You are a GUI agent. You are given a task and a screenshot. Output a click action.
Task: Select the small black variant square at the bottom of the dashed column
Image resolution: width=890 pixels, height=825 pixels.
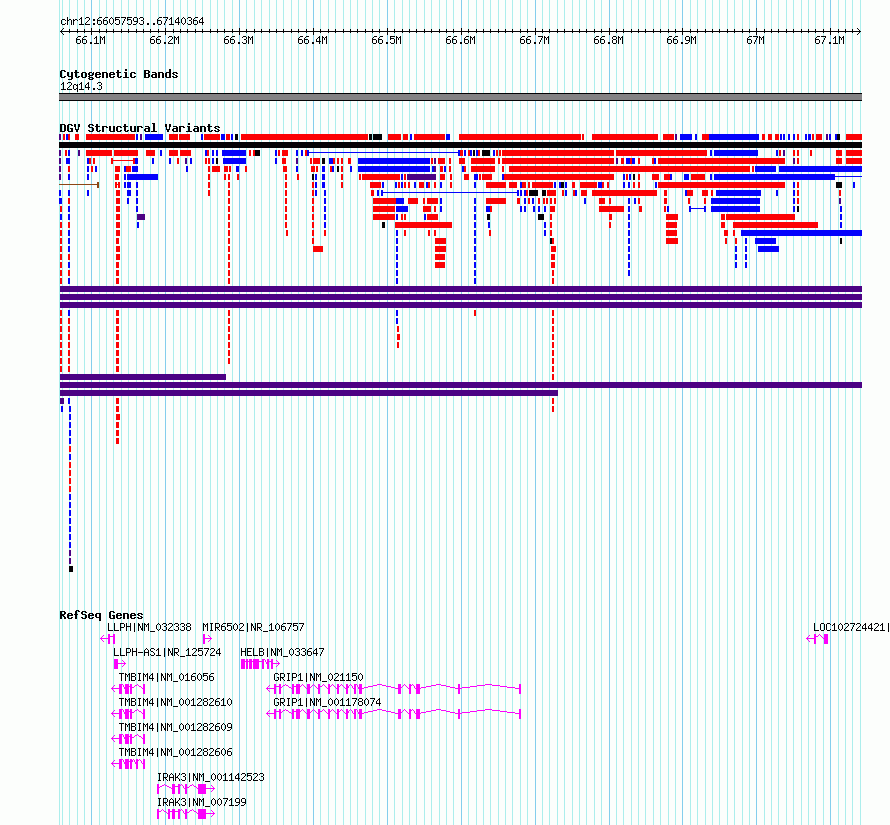tap(71, 569)
